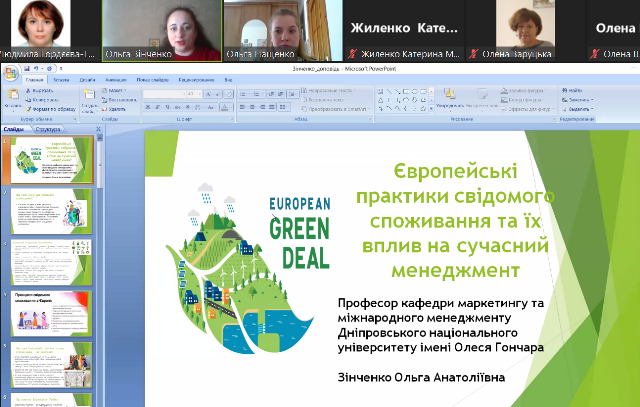640x407 pixels.
Task: Switch to the Рецензирование ribbon tab
Action: click(x=196, y=80)
